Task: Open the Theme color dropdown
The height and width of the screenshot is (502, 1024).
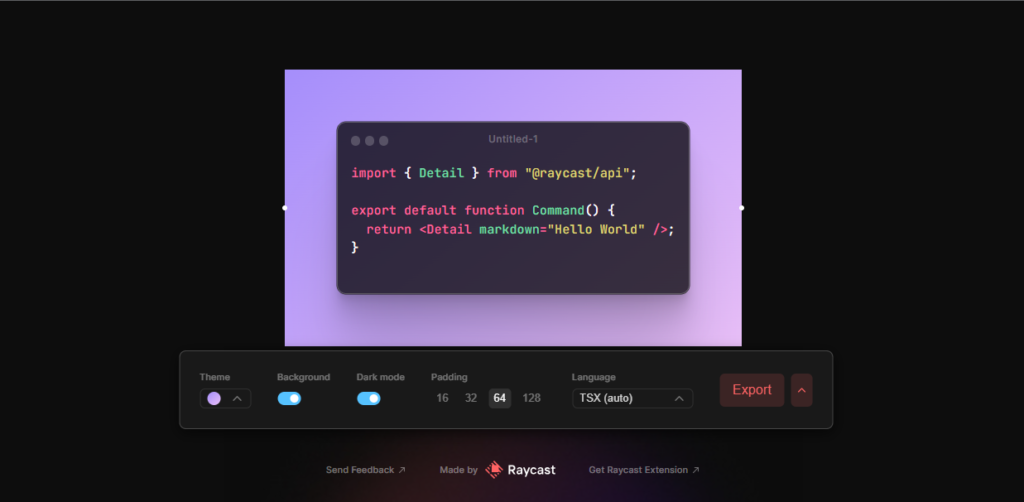Action: pyautogui.click(x=225, y=398)
